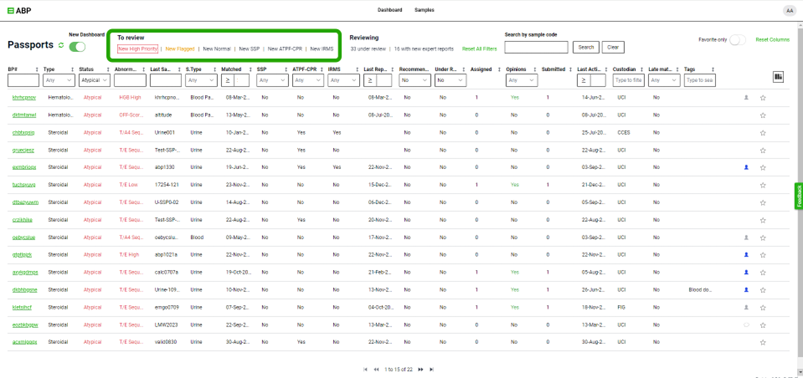Image resolution: width=803 pixels, height=378 pixels.
Task: Click the refresh icon beside Passports heading
Action: click(61, 46)
